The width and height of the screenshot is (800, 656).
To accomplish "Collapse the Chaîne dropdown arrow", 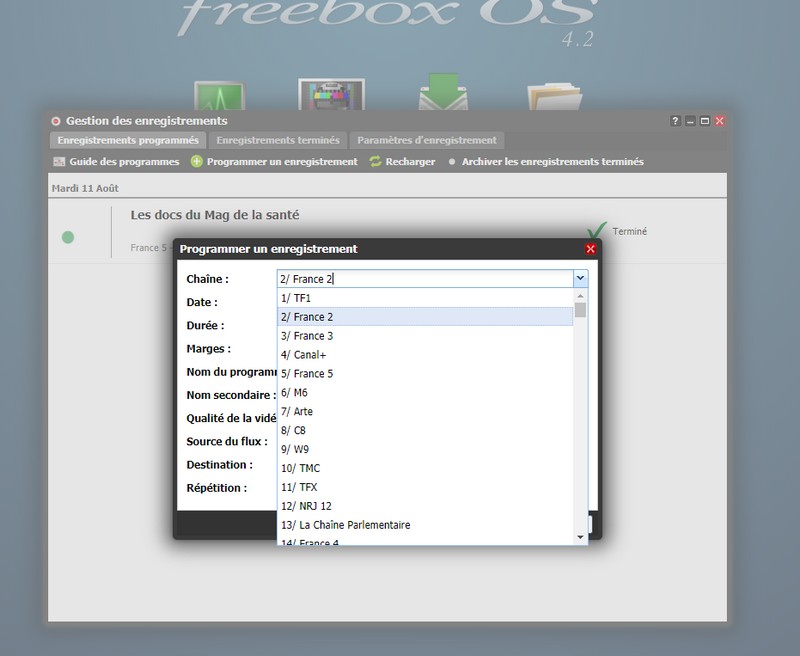I will point(580,279).
